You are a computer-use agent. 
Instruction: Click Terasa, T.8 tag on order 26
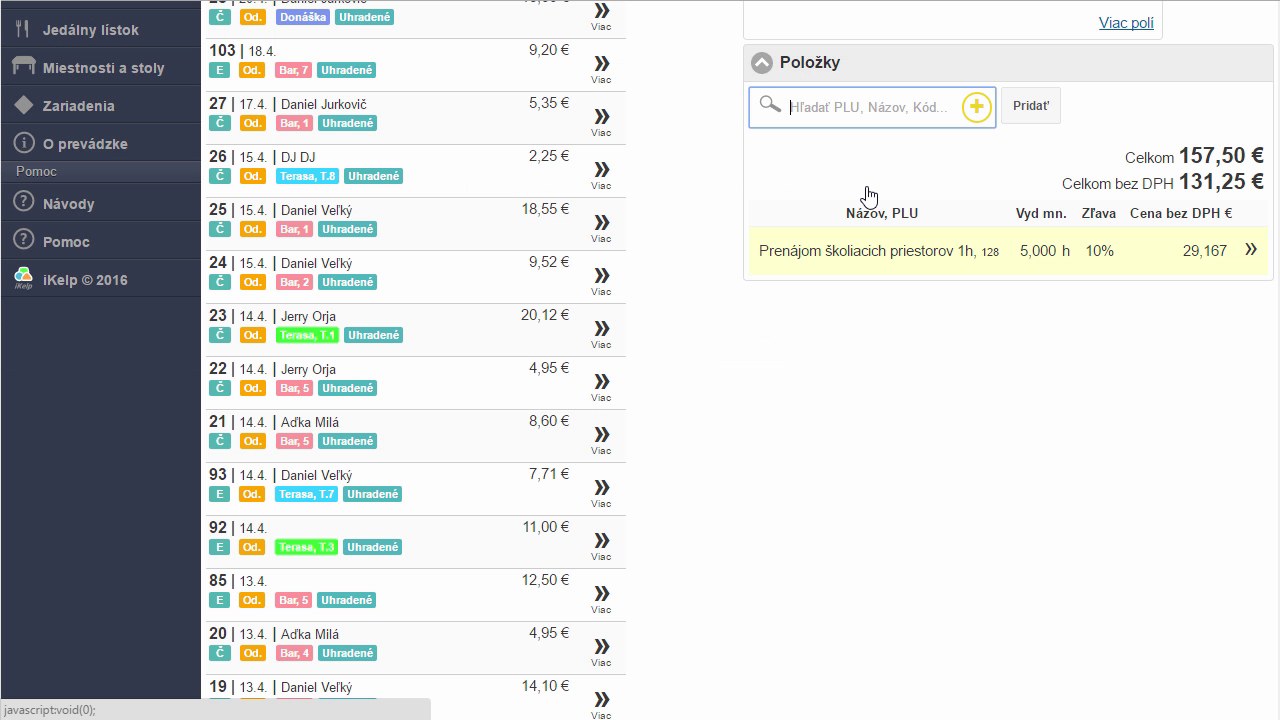click(308, 176)
